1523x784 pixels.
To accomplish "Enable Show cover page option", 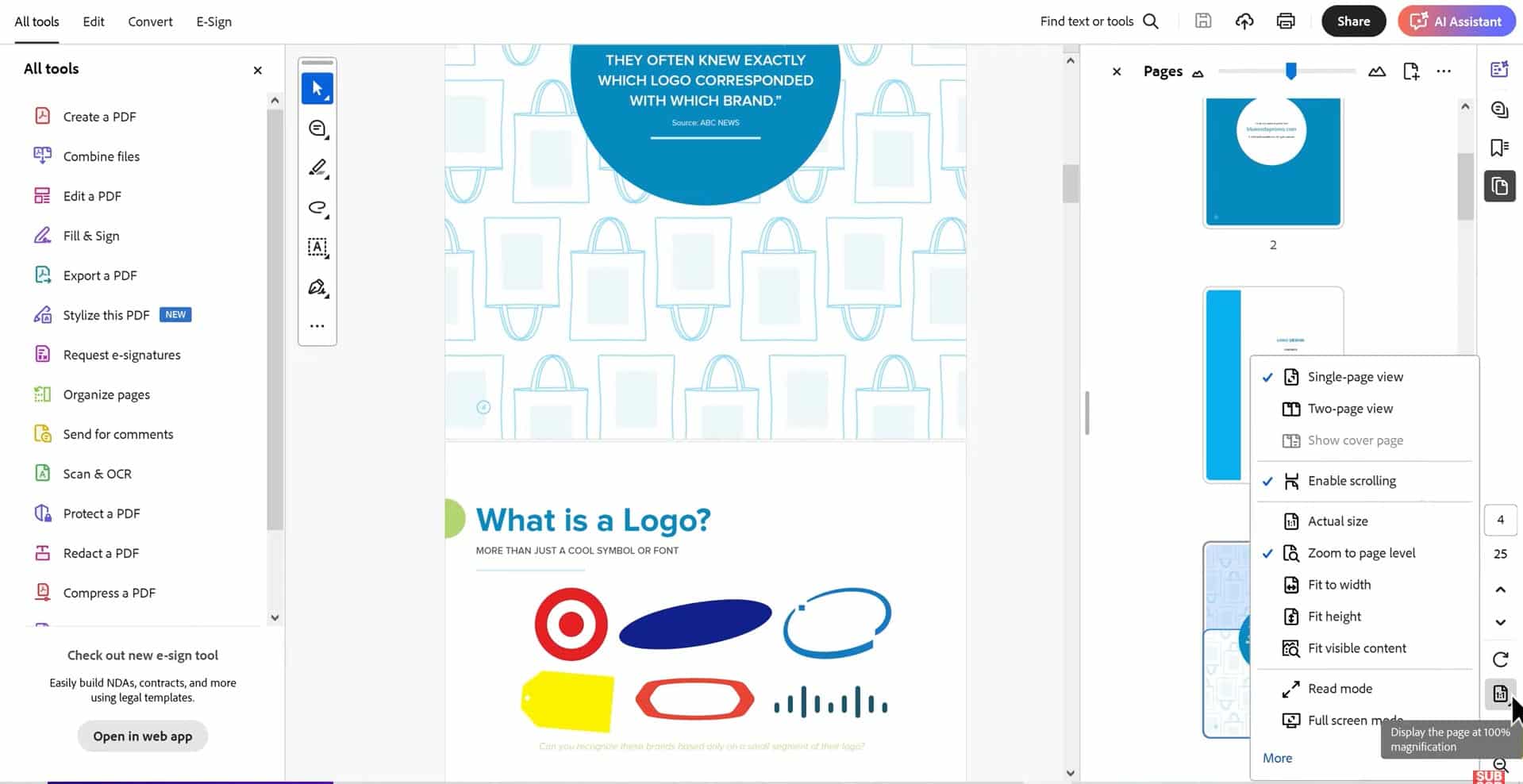I will (1354, 440).
